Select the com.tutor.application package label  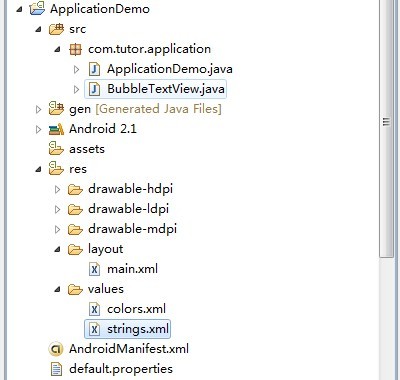(149, 49)
